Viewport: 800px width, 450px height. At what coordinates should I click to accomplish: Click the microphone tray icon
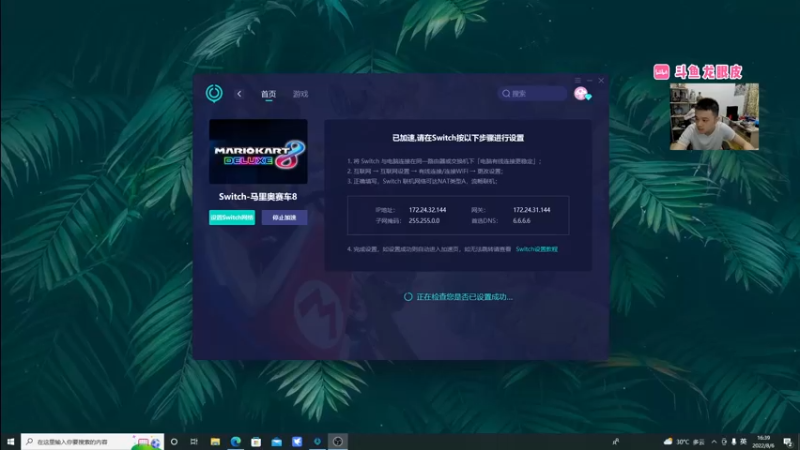coord(734,442)
